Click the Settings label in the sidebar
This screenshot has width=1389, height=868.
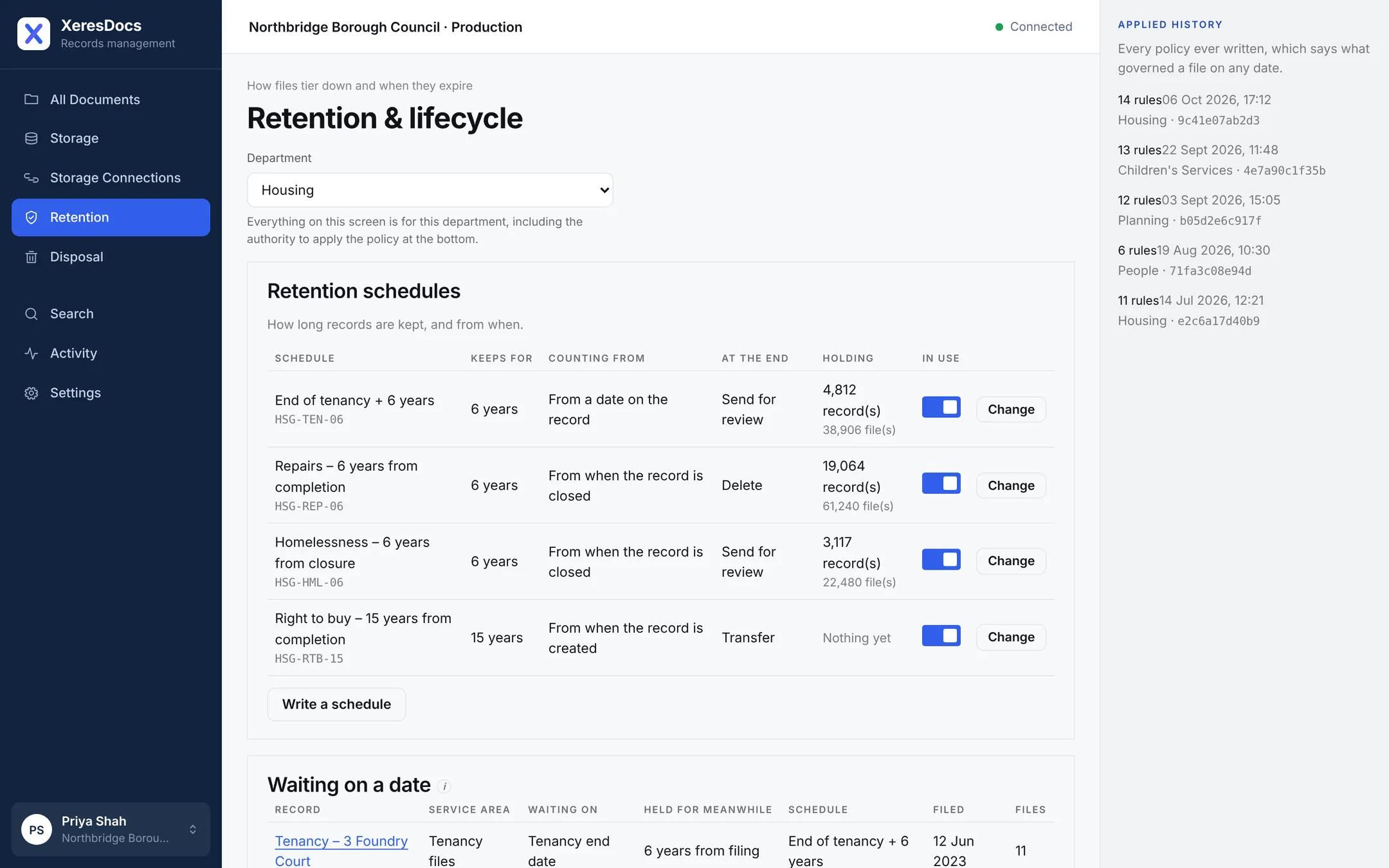(x=75, y=393)
